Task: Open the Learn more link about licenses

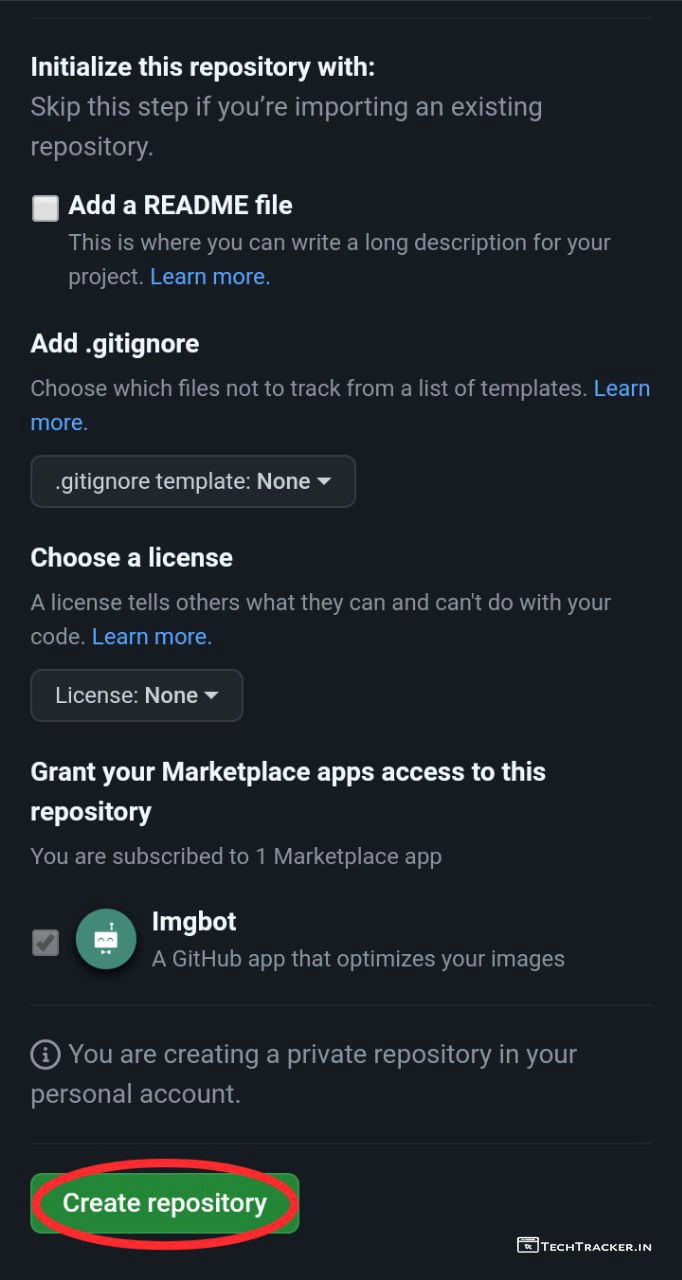Action: (x=152, y=636)
